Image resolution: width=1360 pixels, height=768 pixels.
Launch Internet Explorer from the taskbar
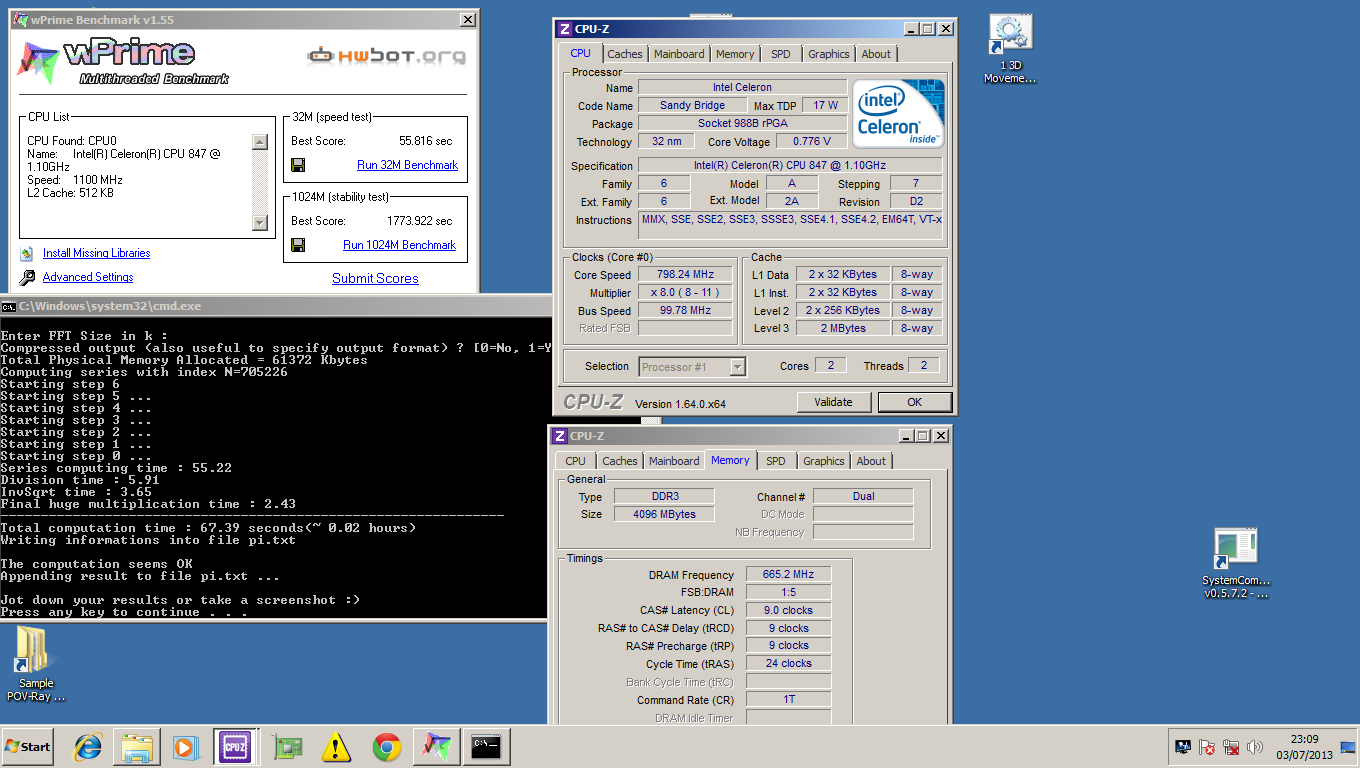[89, 746]
